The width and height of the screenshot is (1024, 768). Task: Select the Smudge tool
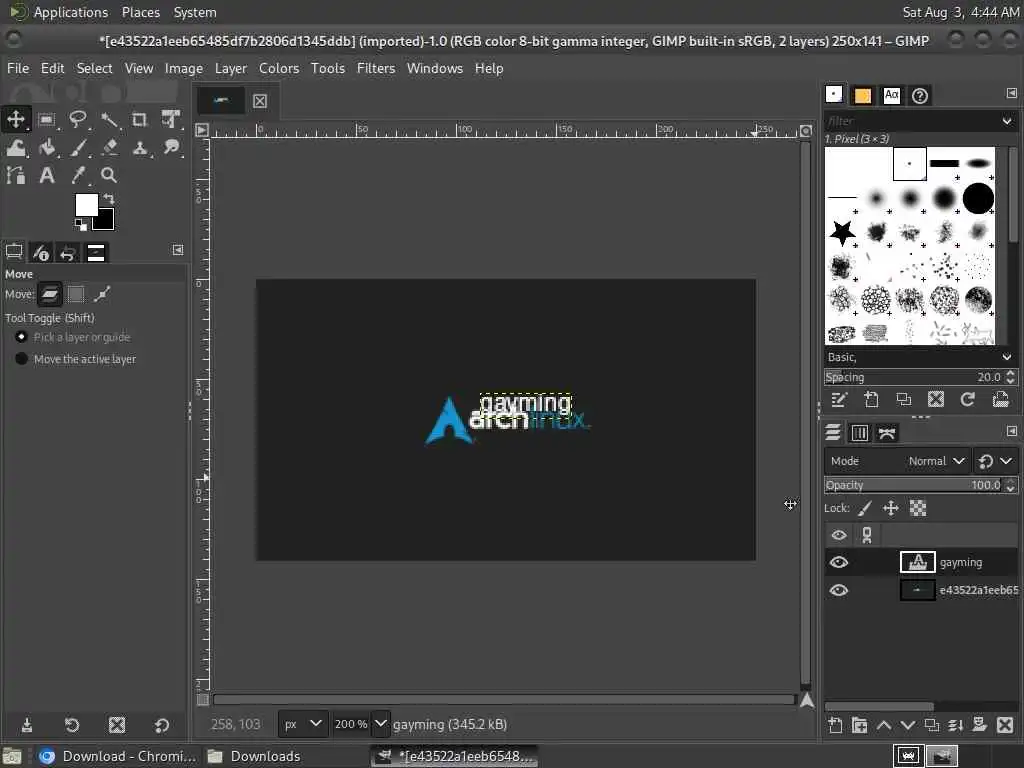(171, 148)
